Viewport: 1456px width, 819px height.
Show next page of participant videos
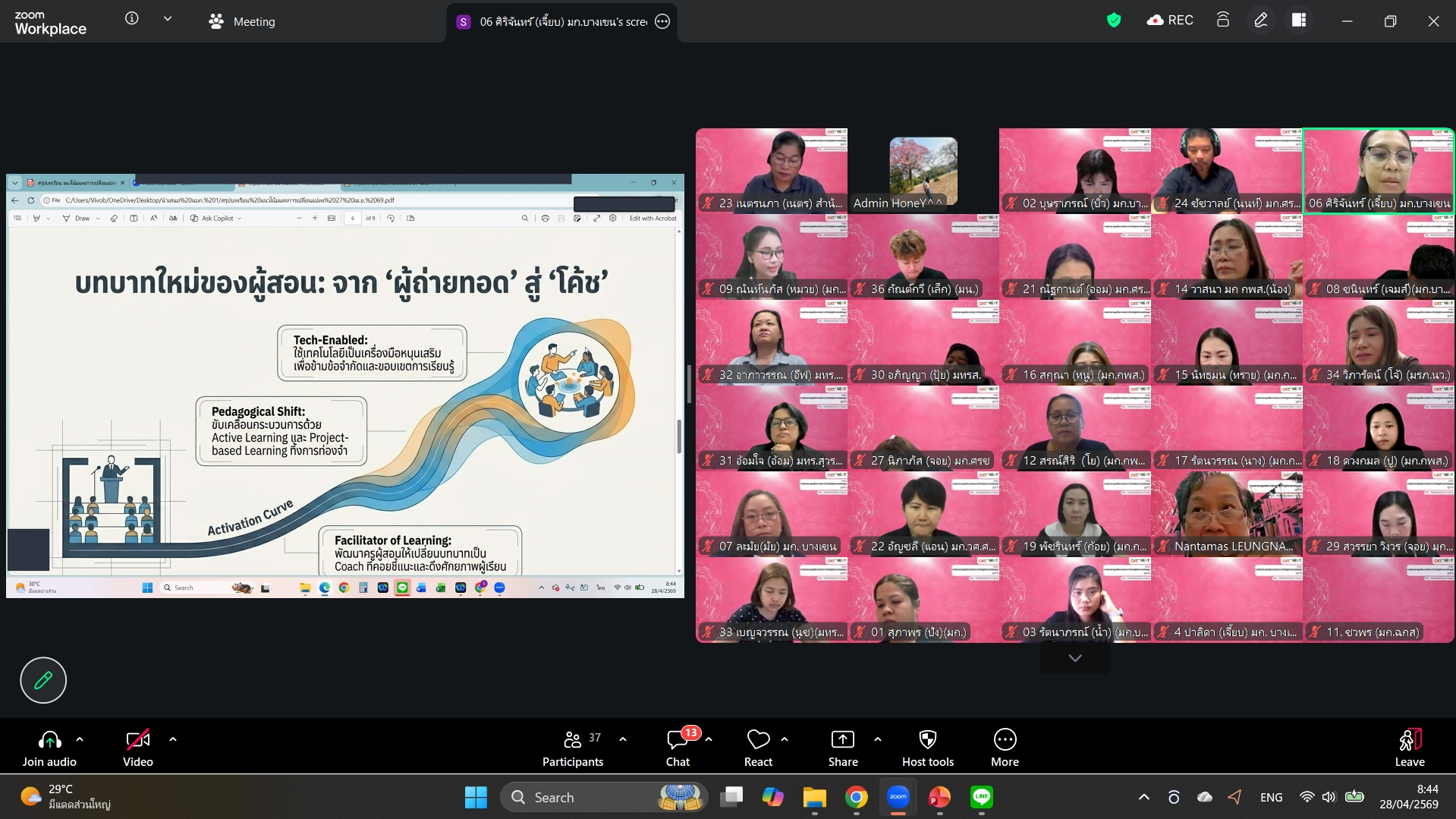pos(1074,658)
